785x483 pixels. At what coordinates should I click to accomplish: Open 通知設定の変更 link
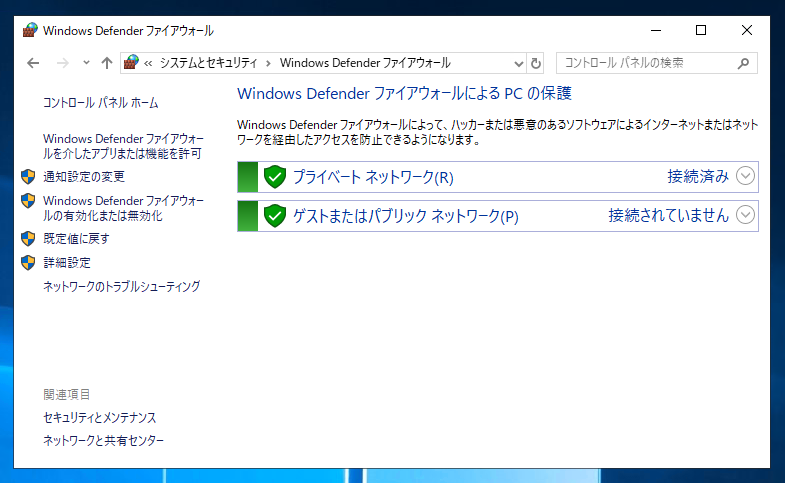pyautogui.click(x=84, y=176)
